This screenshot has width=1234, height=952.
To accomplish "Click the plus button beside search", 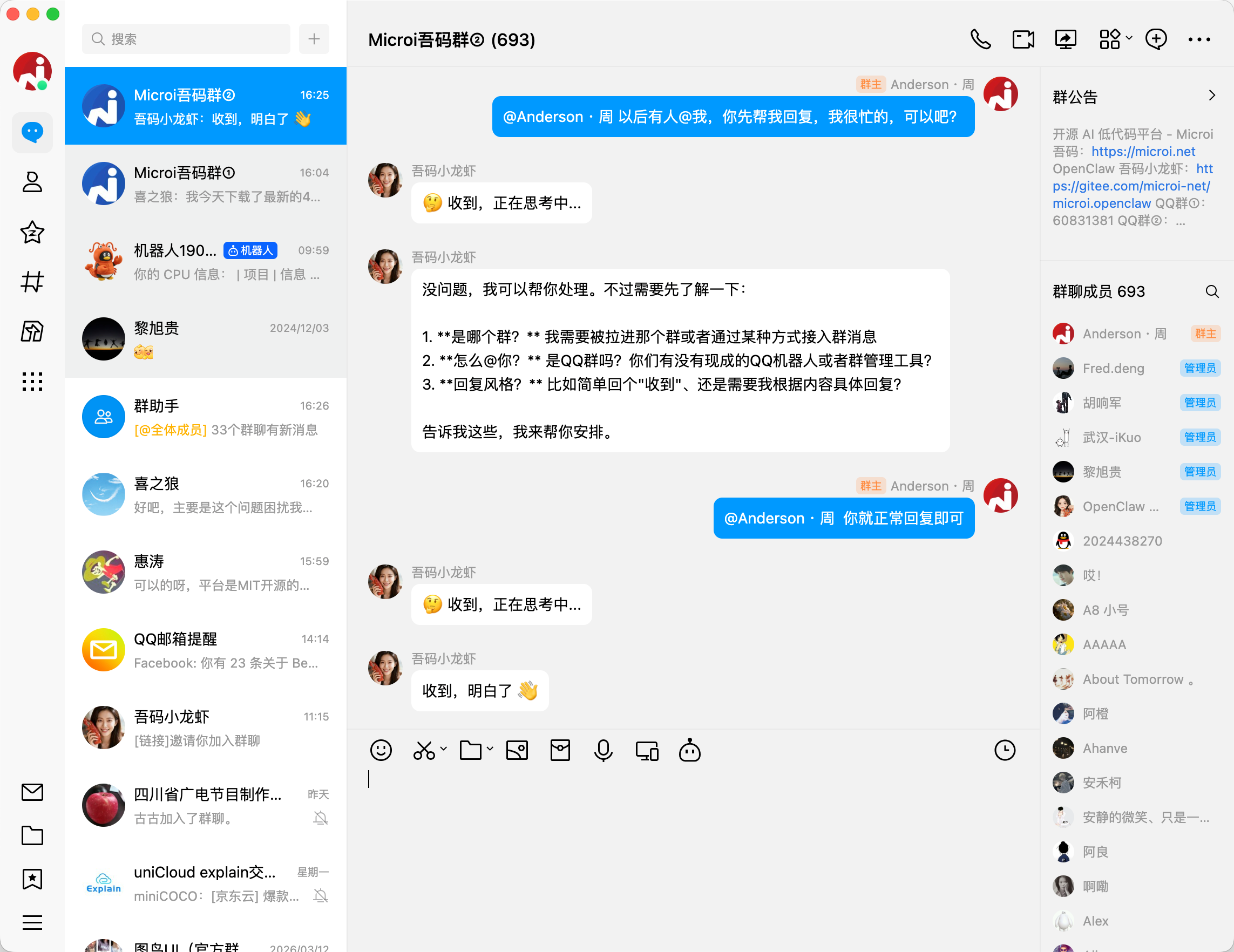I will (x=314, y=39).
